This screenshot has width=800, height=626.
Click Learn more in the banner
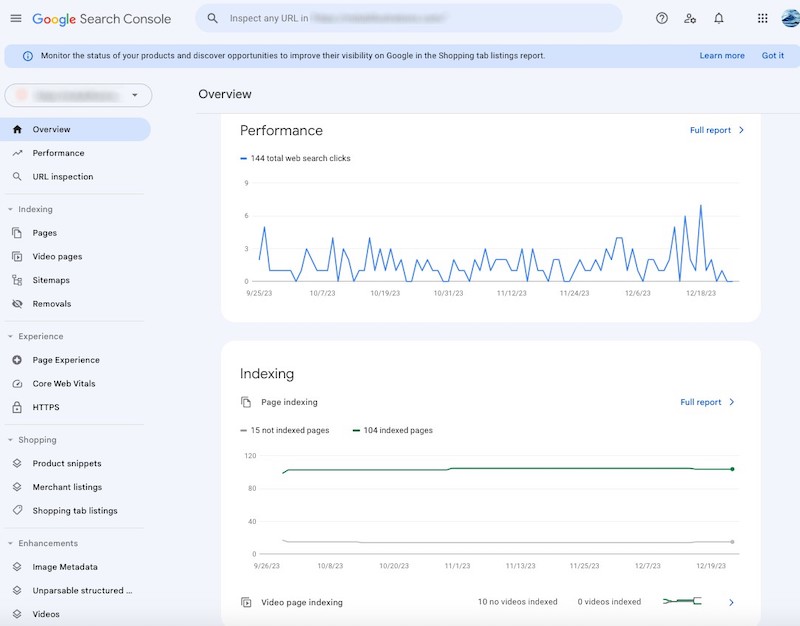[721, 56]
